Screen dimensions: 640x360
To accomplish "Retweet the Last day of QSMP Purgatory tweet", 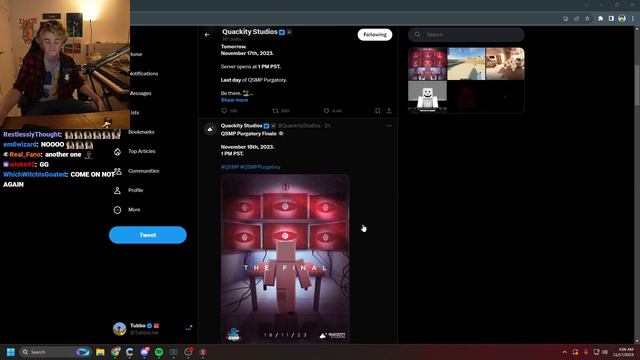I will (276, 111).
